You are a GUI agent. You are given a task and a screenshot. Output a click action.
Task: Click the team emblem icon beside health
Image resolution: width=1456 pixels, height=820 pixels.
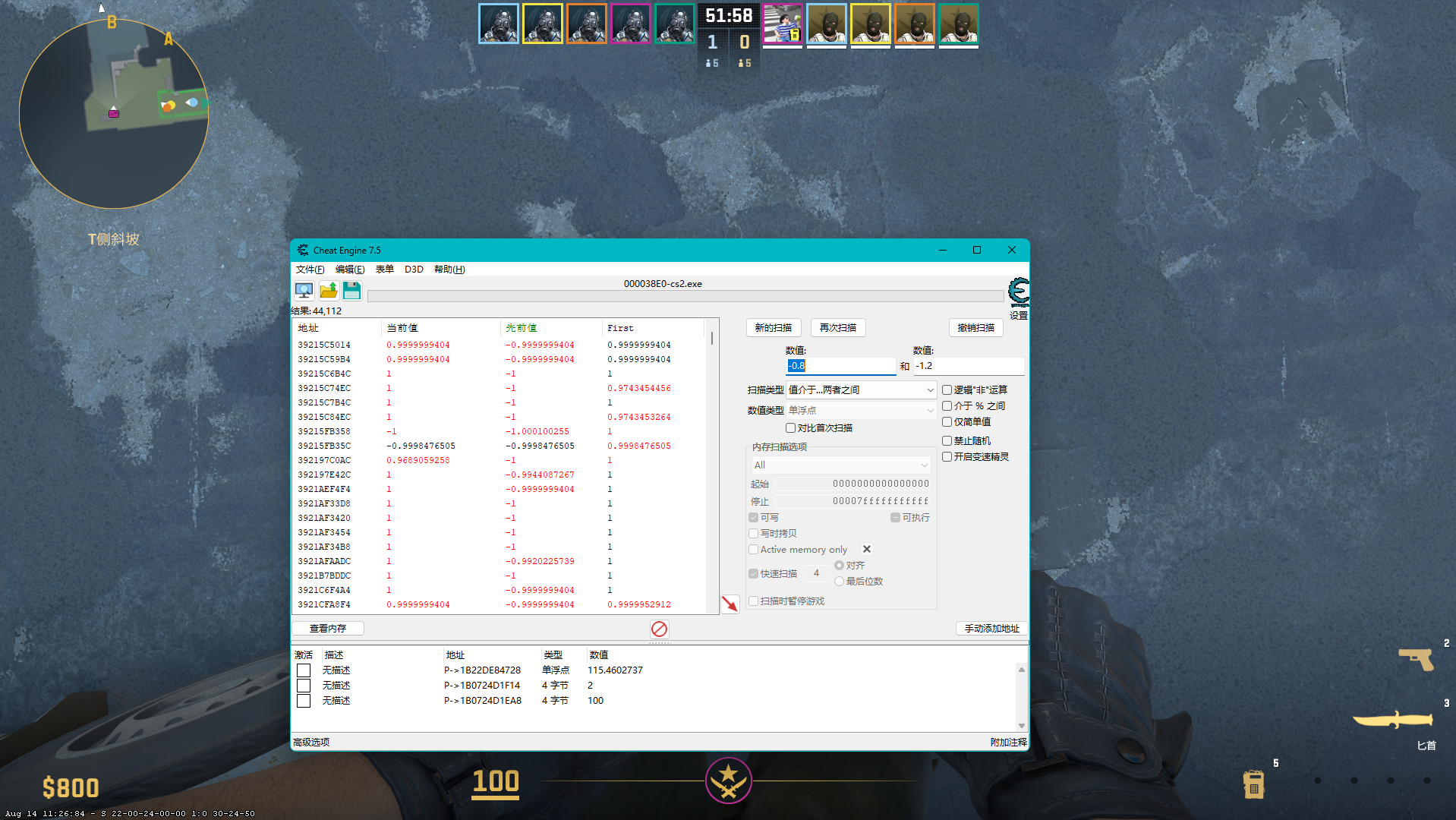729,781
